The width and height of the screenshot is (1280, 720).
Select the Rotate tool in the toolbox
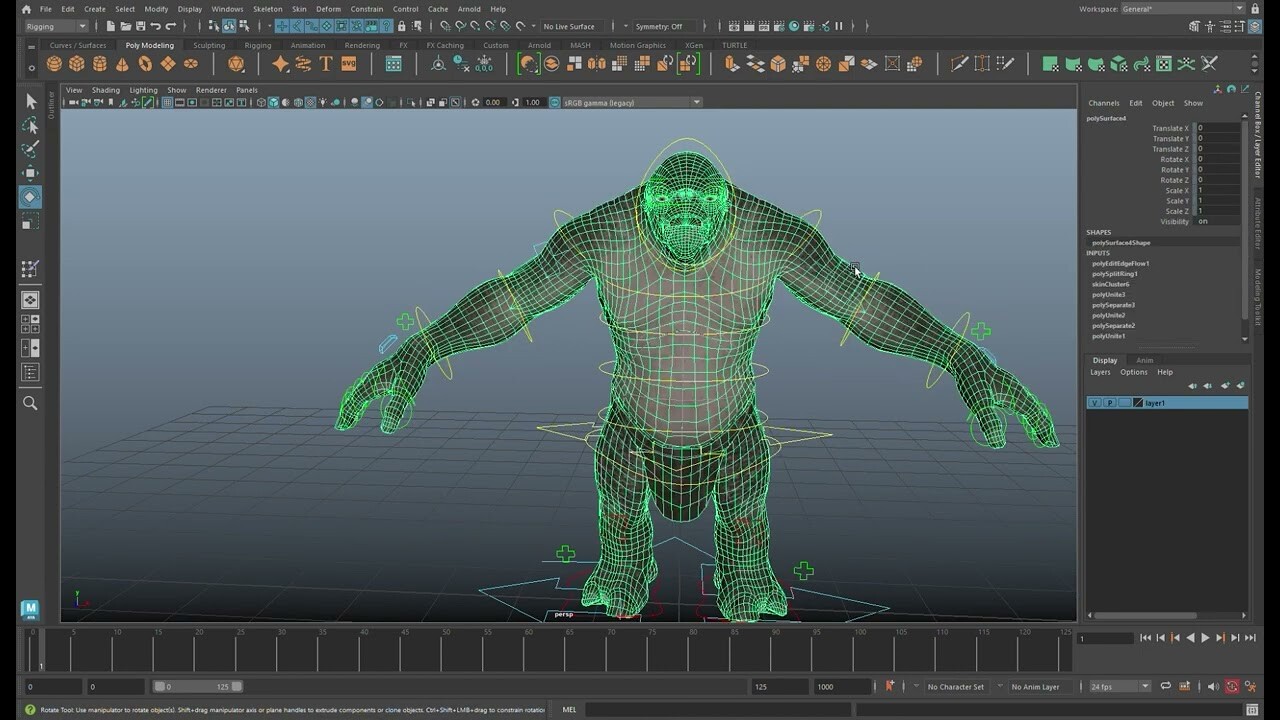coord(30,197)
